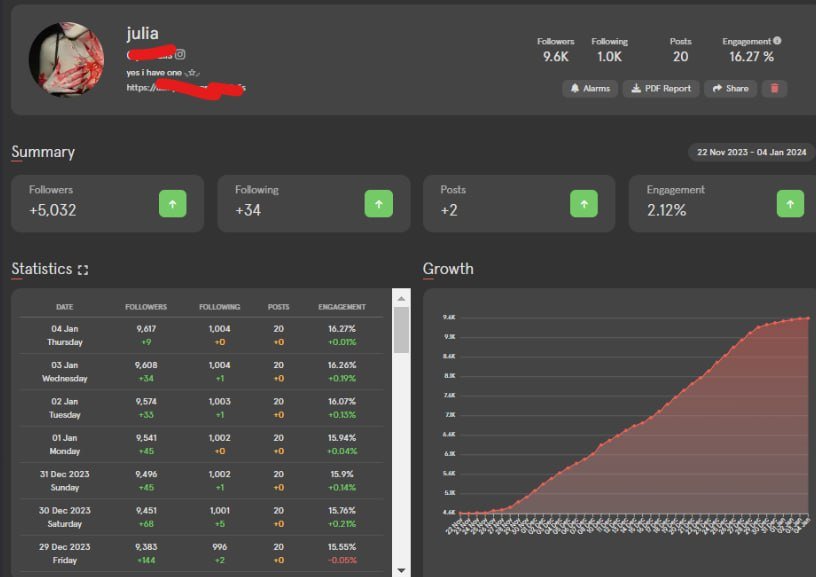Click the Engagement summary green arrow
Screen dimensions: 816x577
click(790, 203)
